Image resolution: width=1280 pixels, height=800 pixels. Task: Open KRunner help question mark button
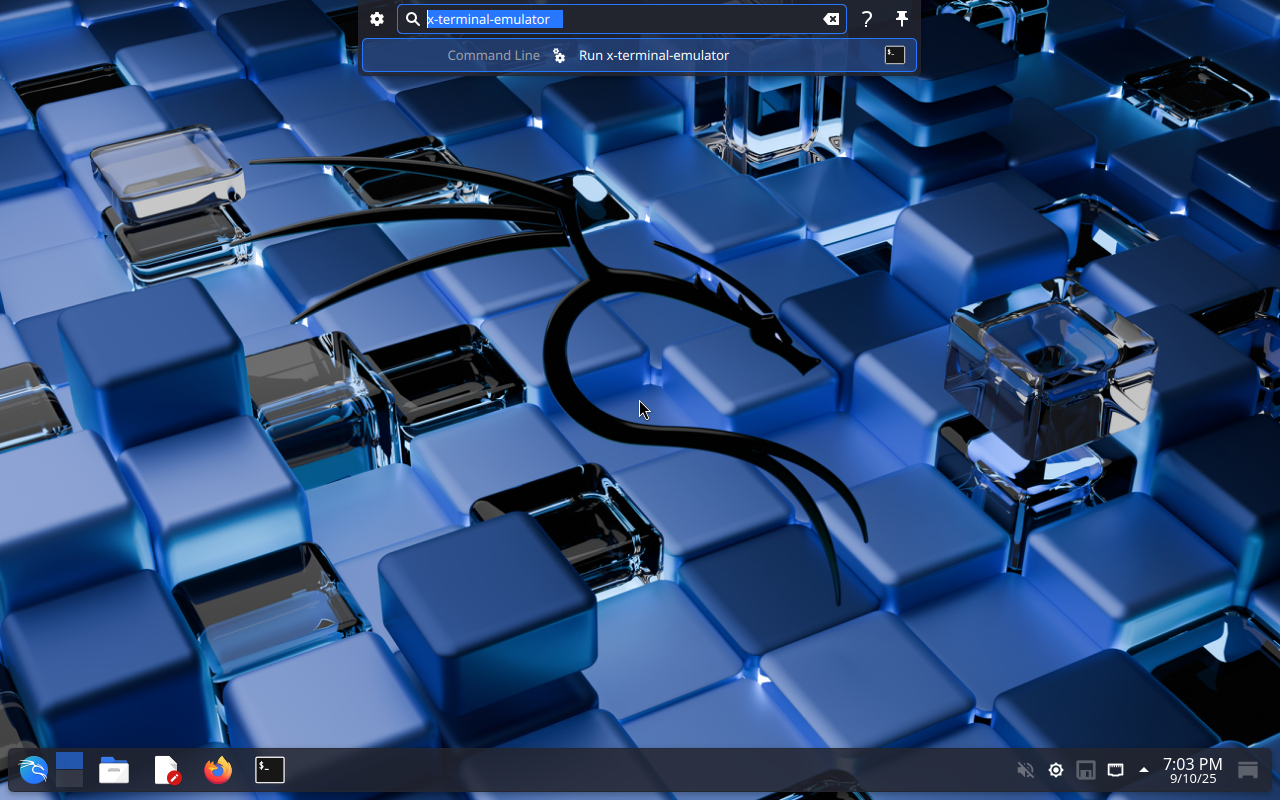[x=867, y=19]
